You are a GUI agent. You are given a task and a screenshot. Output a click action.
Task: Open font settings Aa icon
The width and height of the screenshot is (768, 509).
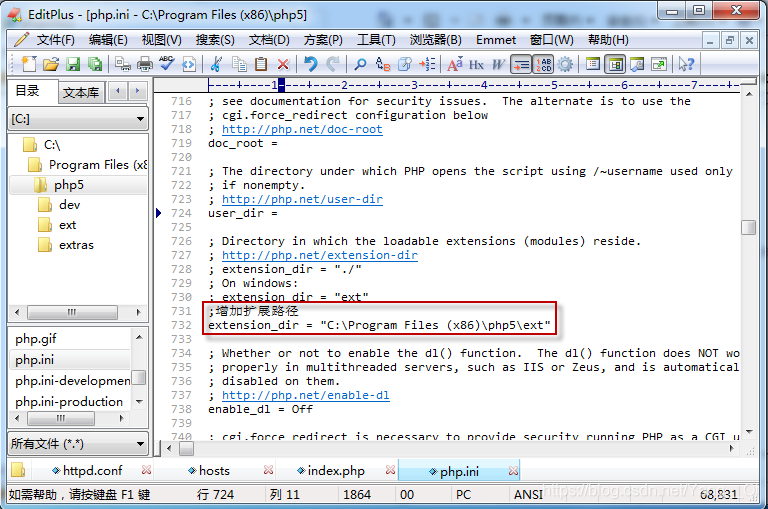point(455,64)
